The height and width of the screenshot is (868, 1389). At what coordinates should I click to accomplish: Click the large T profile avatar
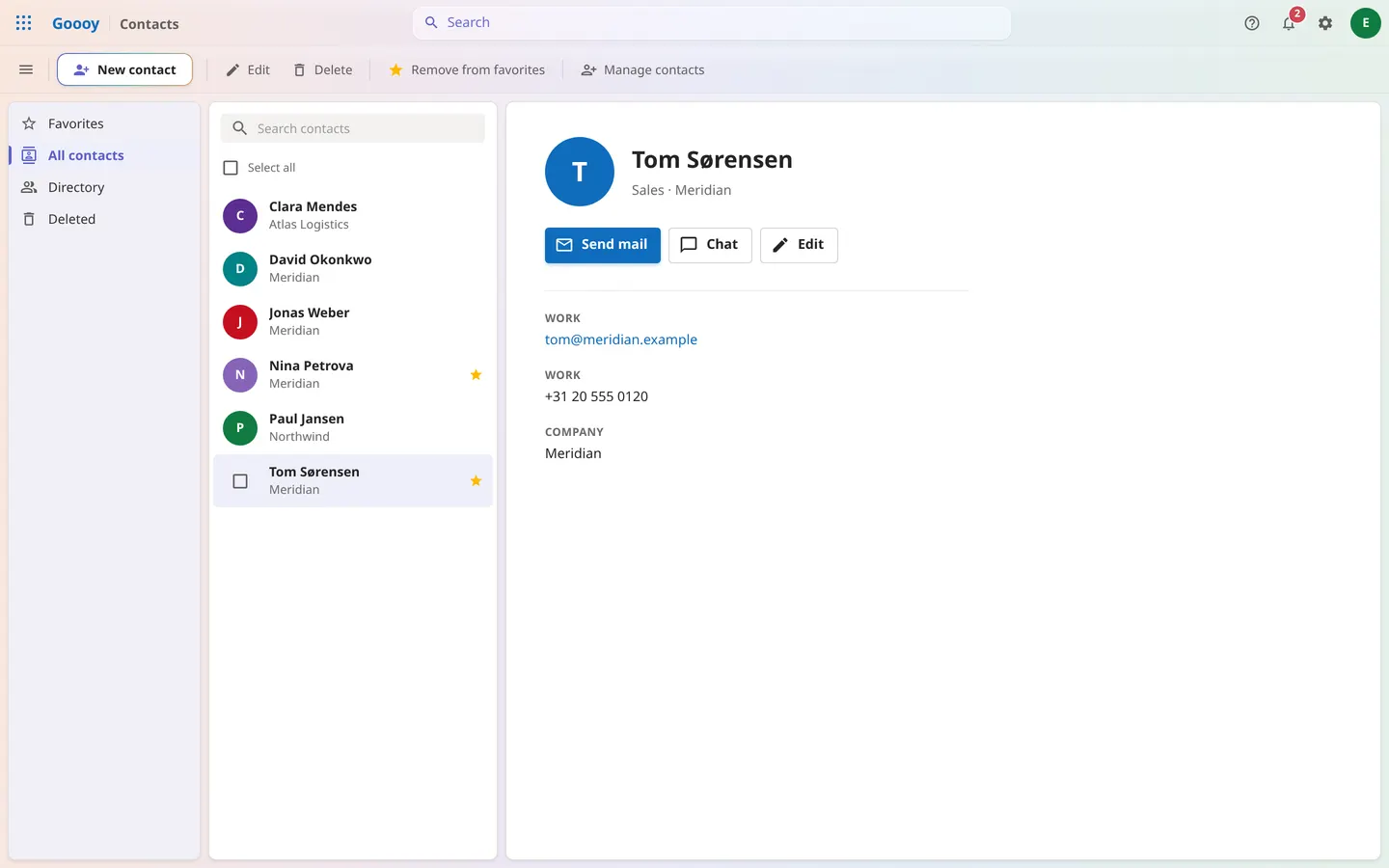tap(580, 172)
